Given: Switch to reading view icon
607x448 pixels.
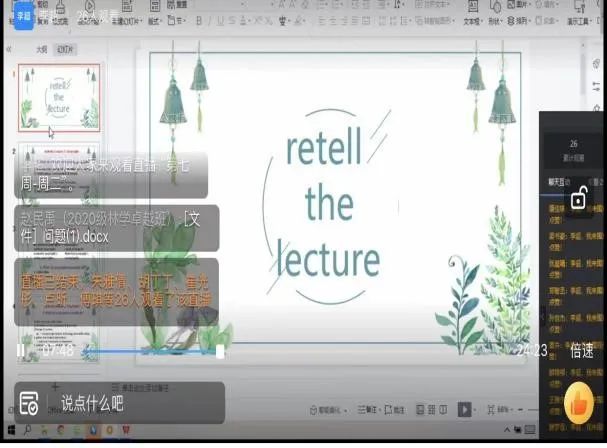Looking at the screenshot, I should tap(444, 409).
